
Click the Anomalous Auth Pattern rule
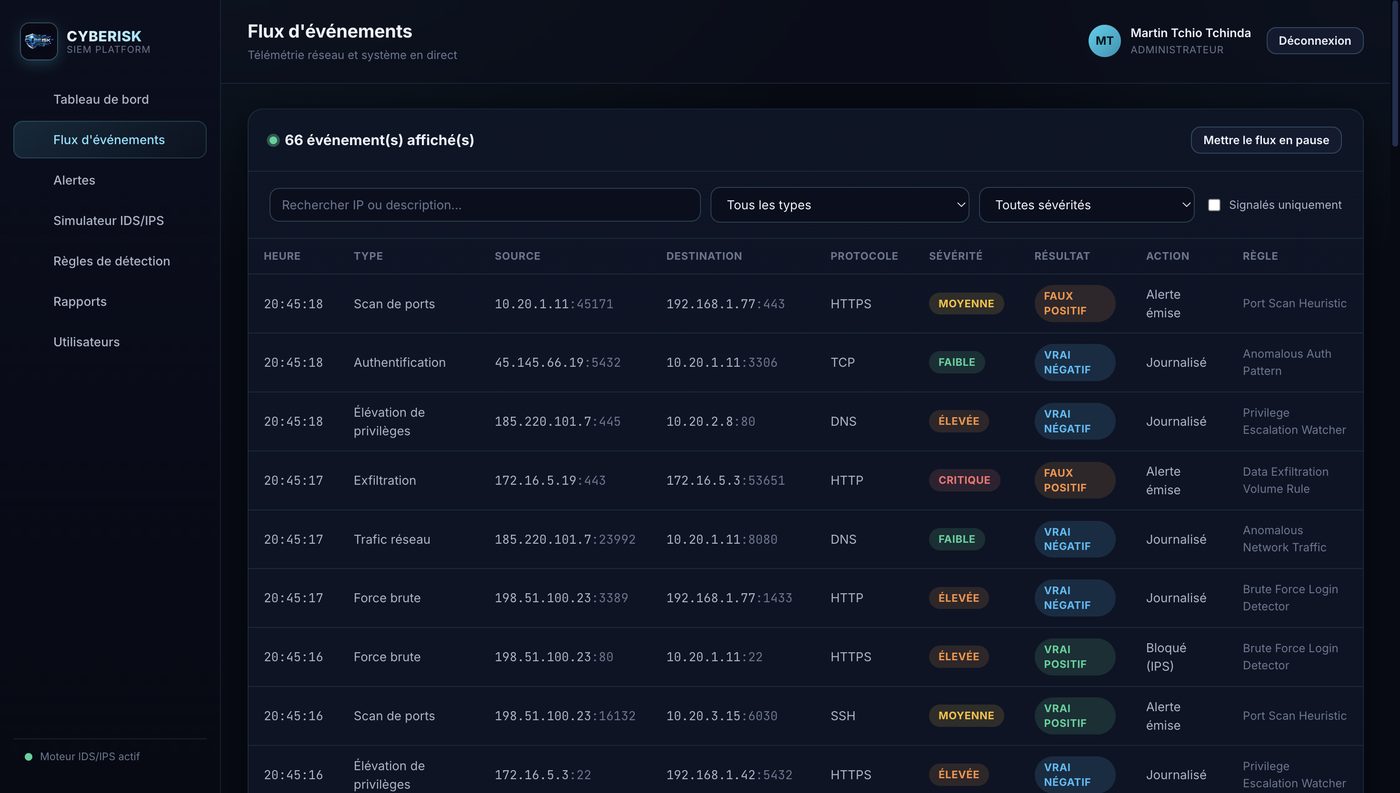1287,363
